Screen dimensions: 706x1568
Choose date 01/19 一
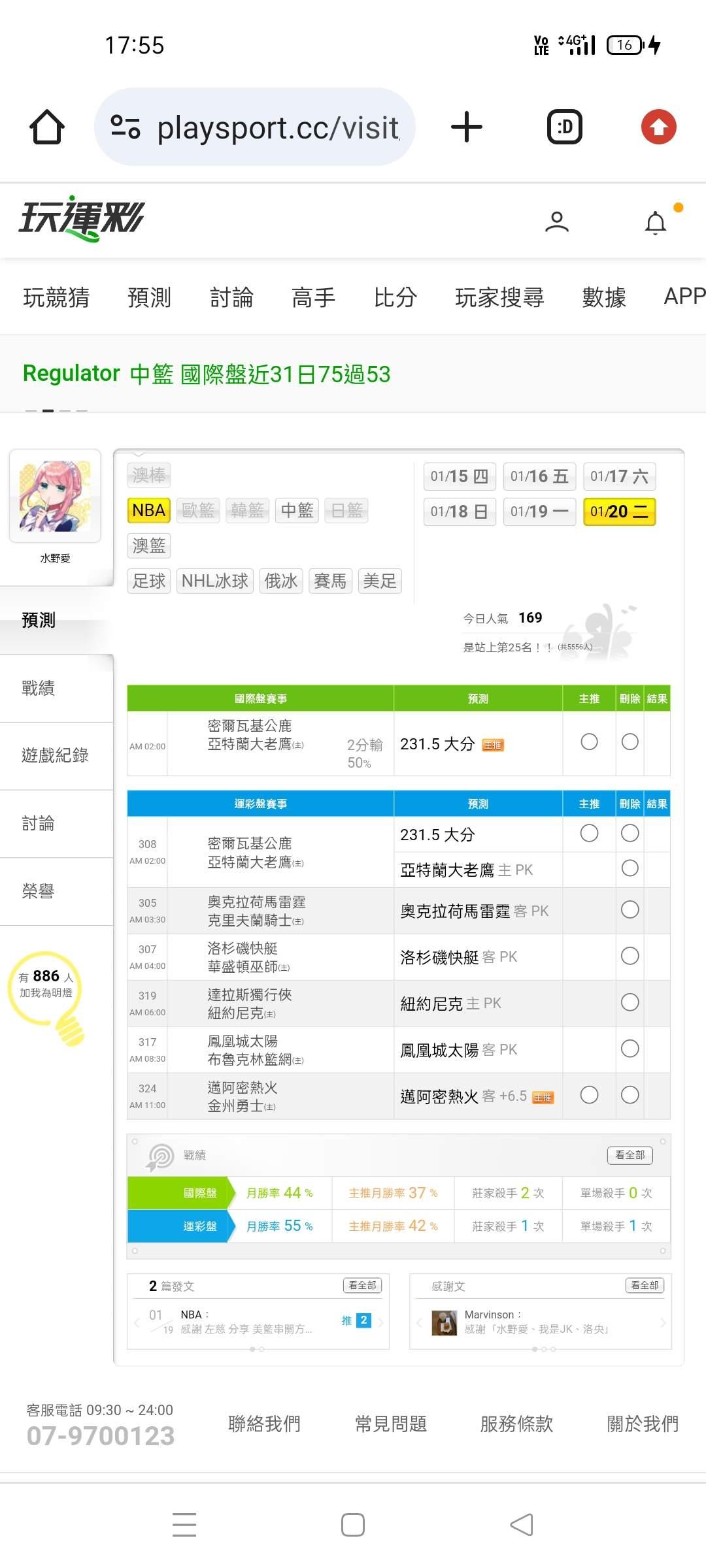(539, 512)
